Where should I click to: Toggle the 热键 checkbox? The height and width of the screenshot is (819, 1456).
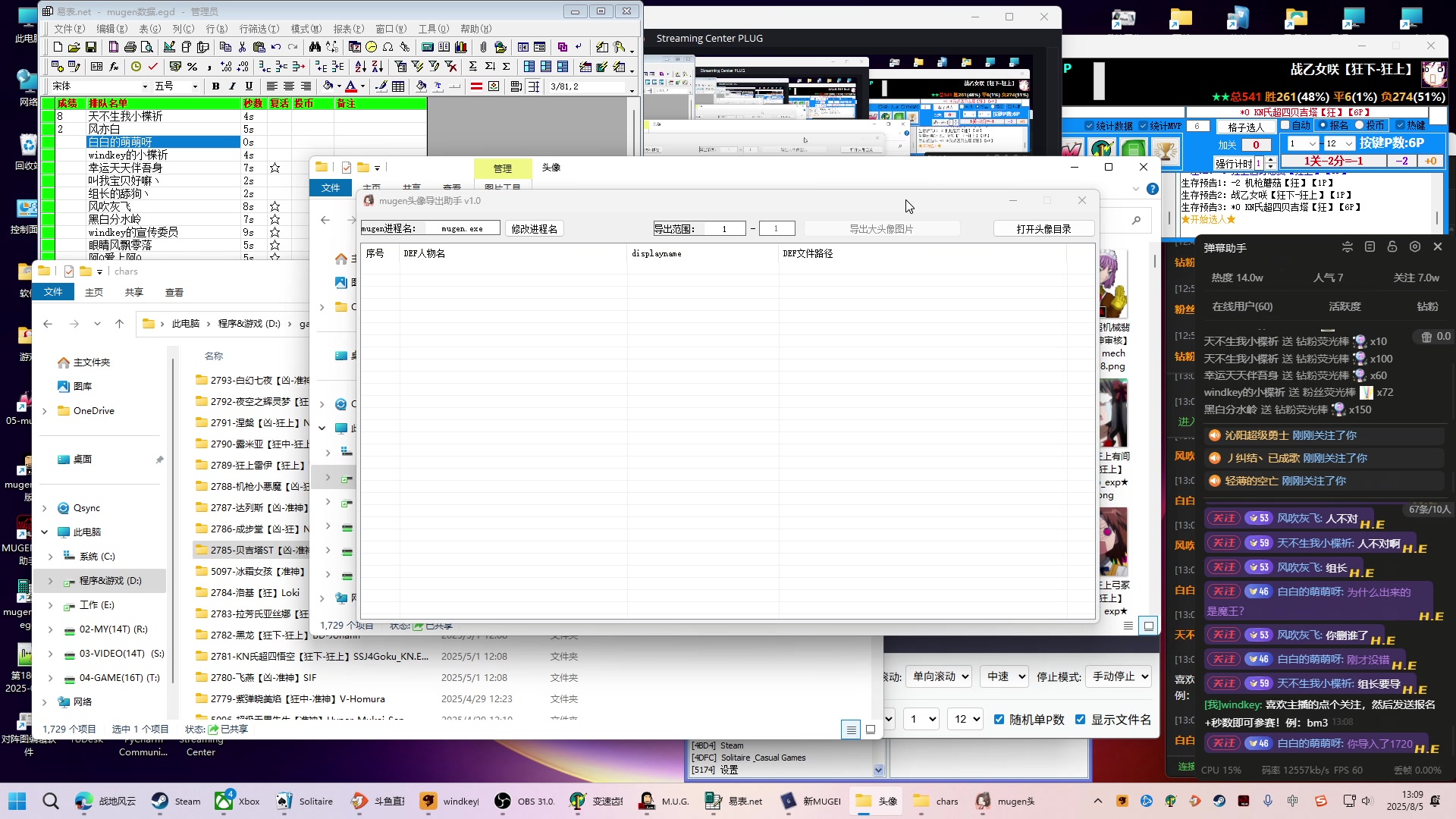click(x=1400, y=125)
